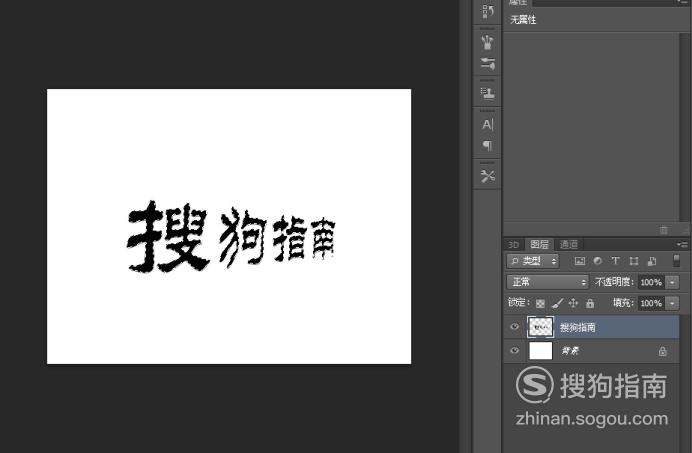The height and width of the screenshot is (453, 692).
Task: Lock transparent pixels checkerboard icon
Action: point(540,303)
